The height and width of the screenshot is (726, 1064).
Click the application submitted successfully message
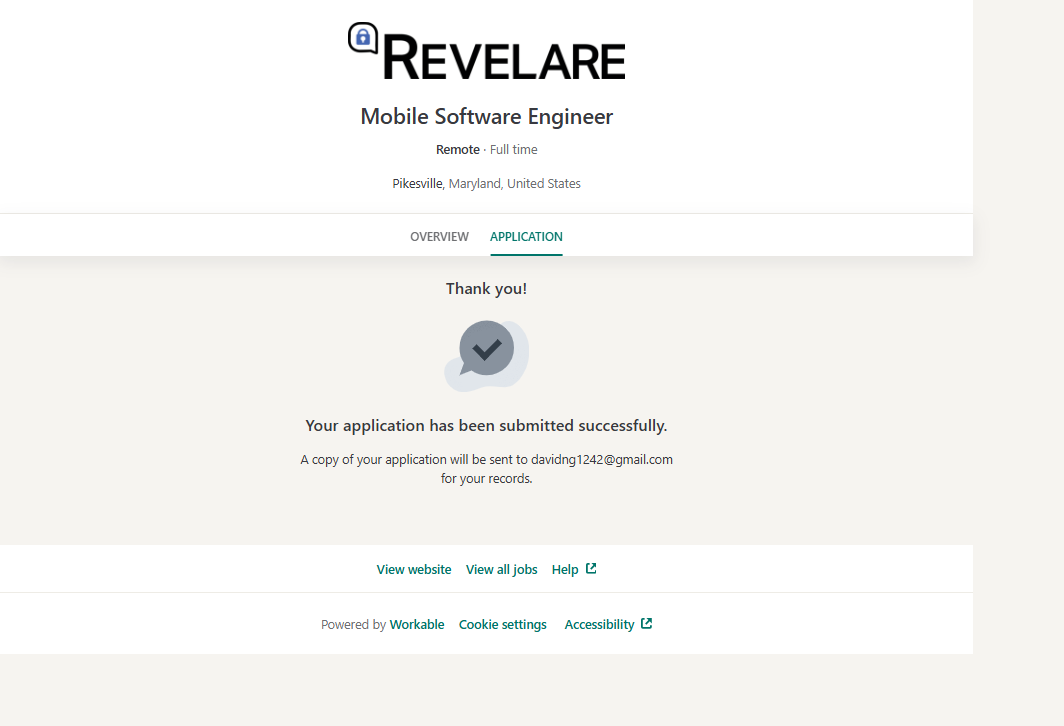coord(486,426)
